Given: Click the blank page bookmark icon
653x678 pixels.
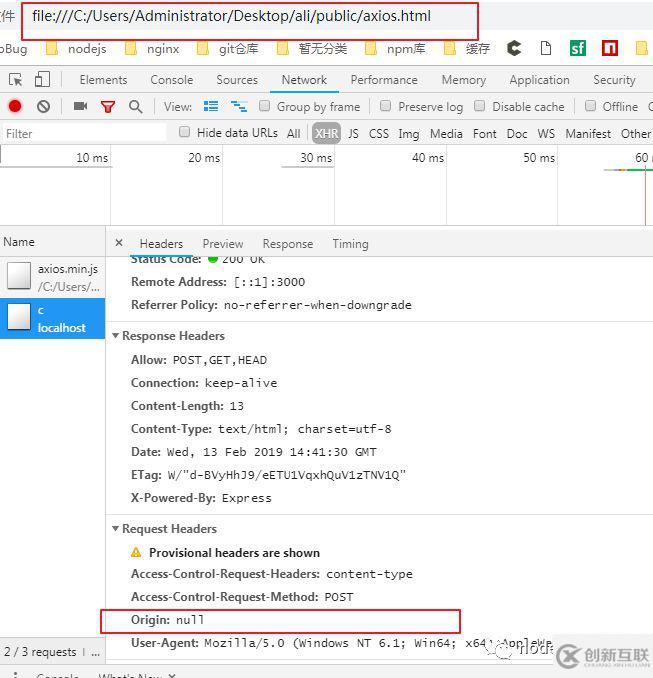Looking at the screenshot, I should (x=546, y=48).
